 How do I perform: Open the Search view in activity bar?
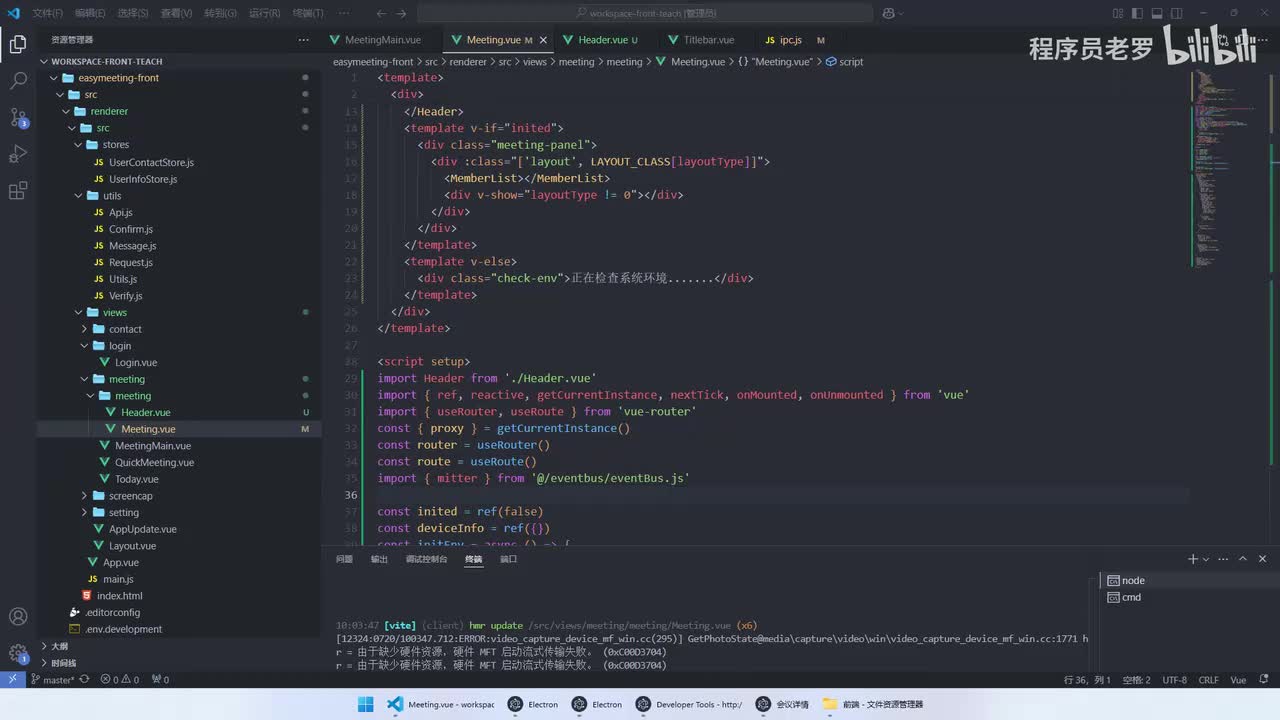[x=18, y=81]
